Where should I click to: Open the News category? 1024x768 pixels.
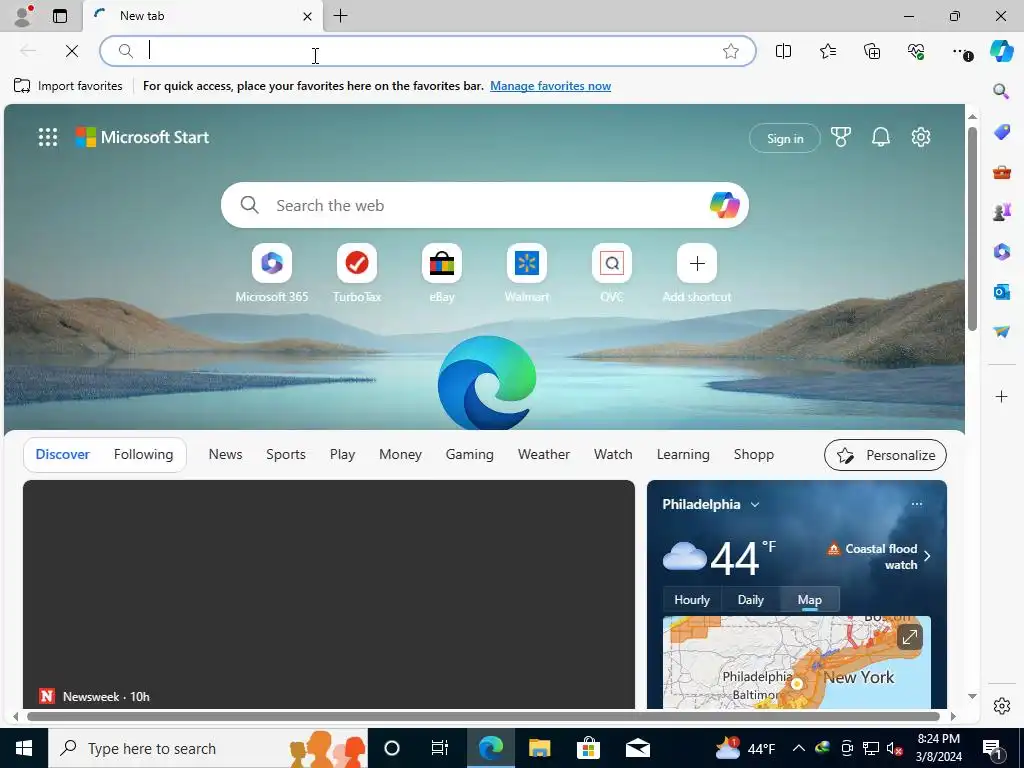coord(225,455)
